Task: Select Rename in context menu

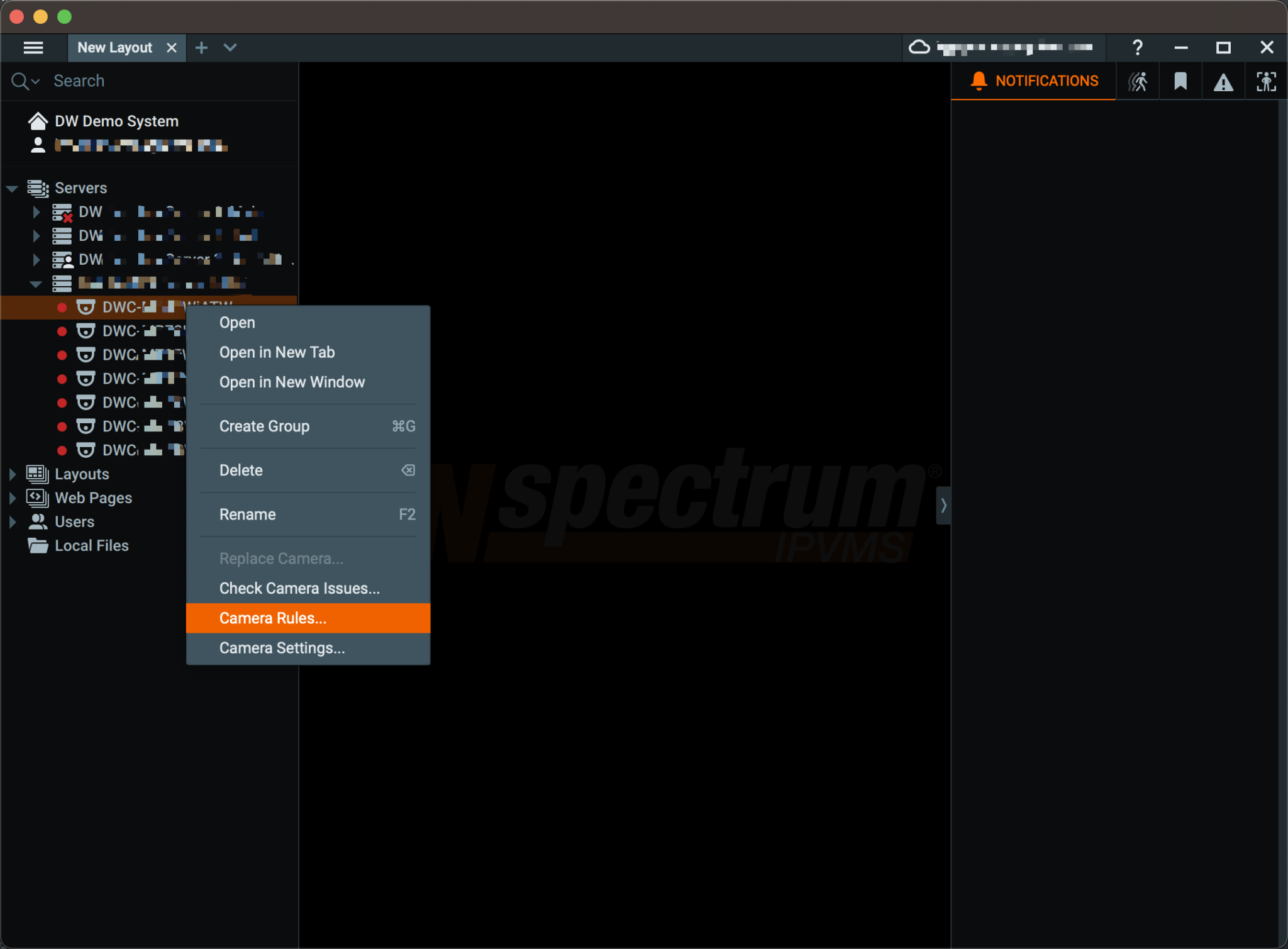Action: [308, 514]
